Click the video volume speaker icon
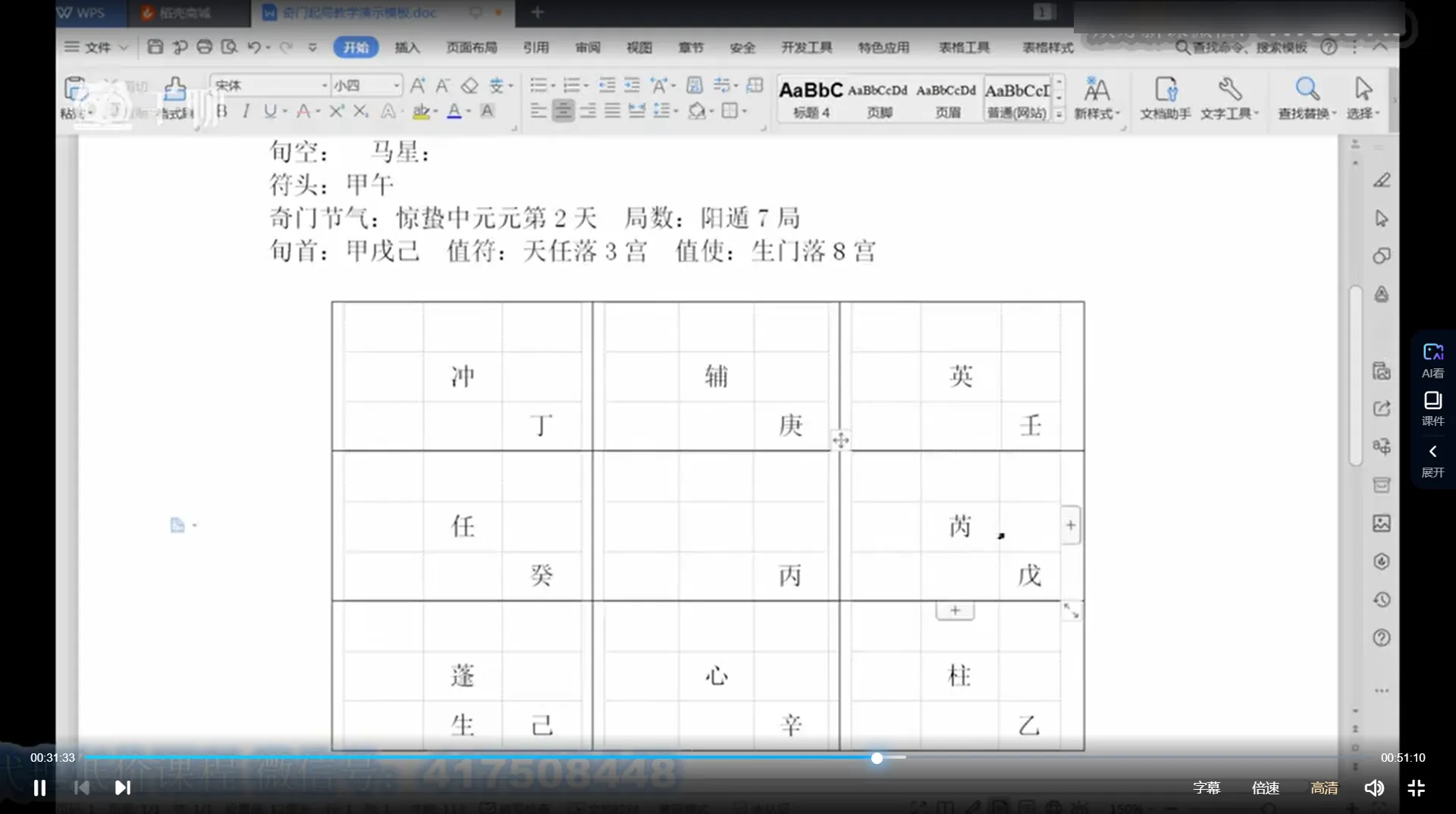This screenshot has width=1456, height=814. (1374, 788)
